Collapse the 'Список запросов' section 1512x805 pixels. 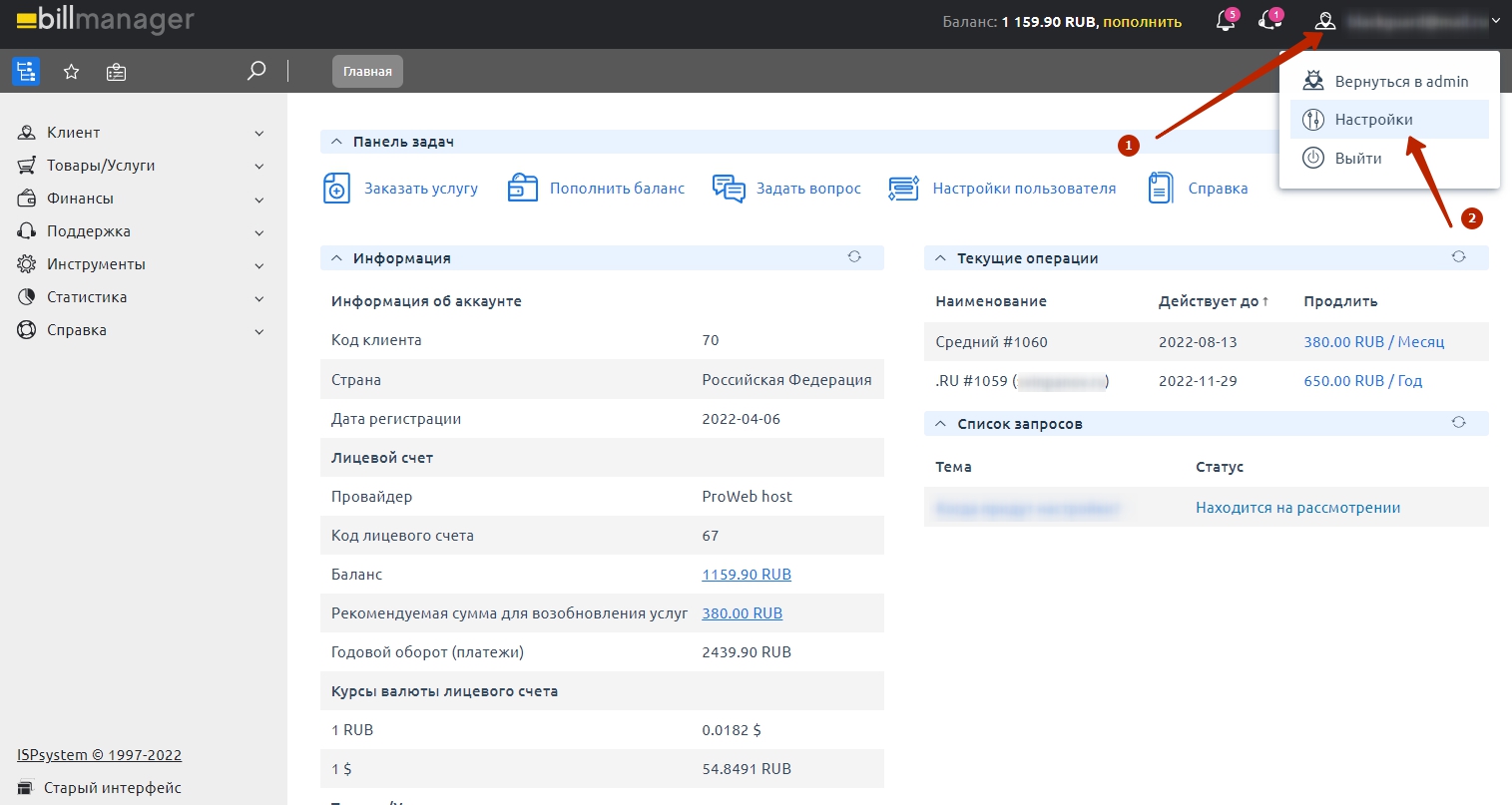point(940,424)
